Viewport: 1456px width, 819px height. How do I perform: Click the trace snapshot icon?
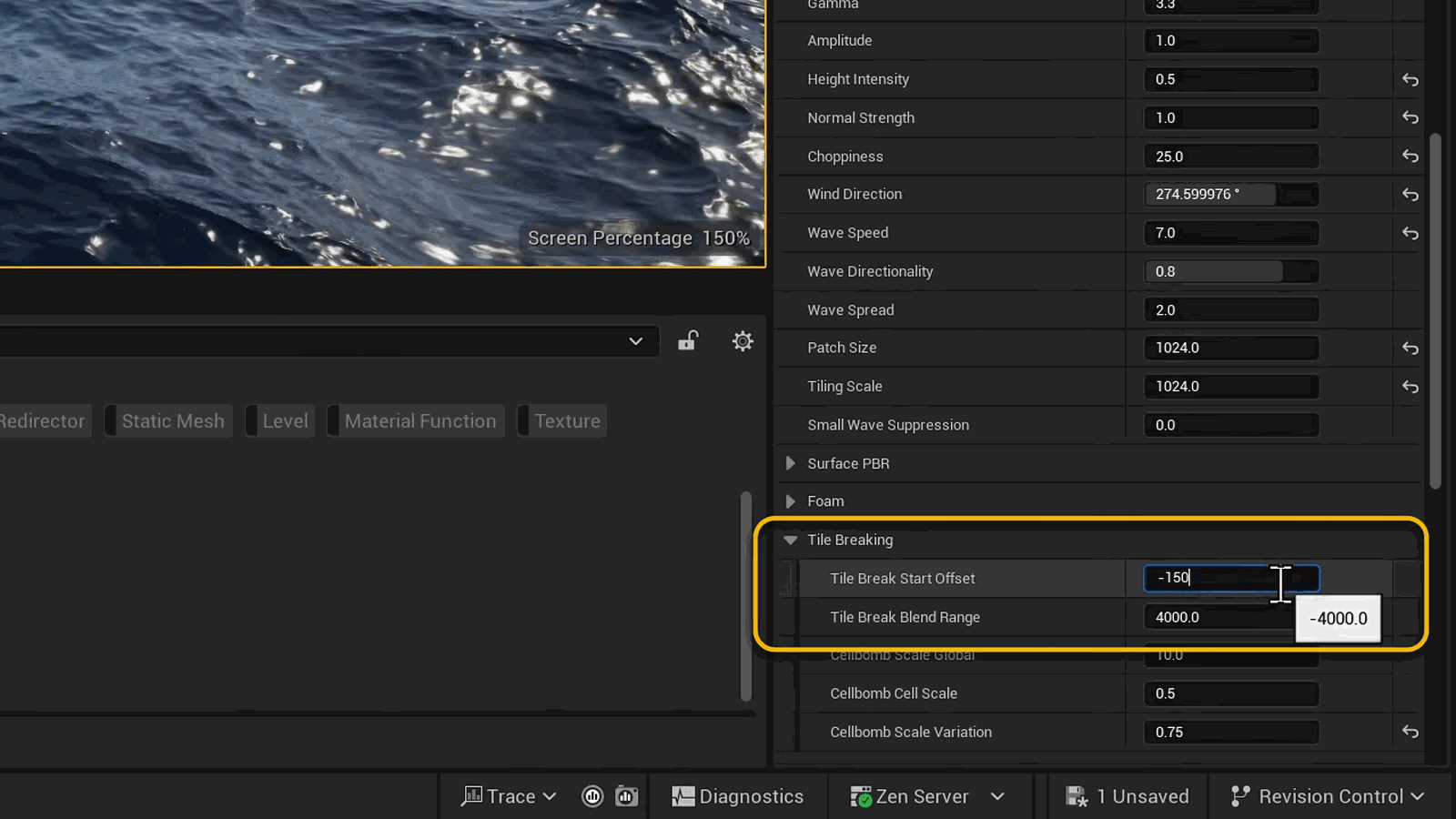pyautogui.click(x=627, y=796)
